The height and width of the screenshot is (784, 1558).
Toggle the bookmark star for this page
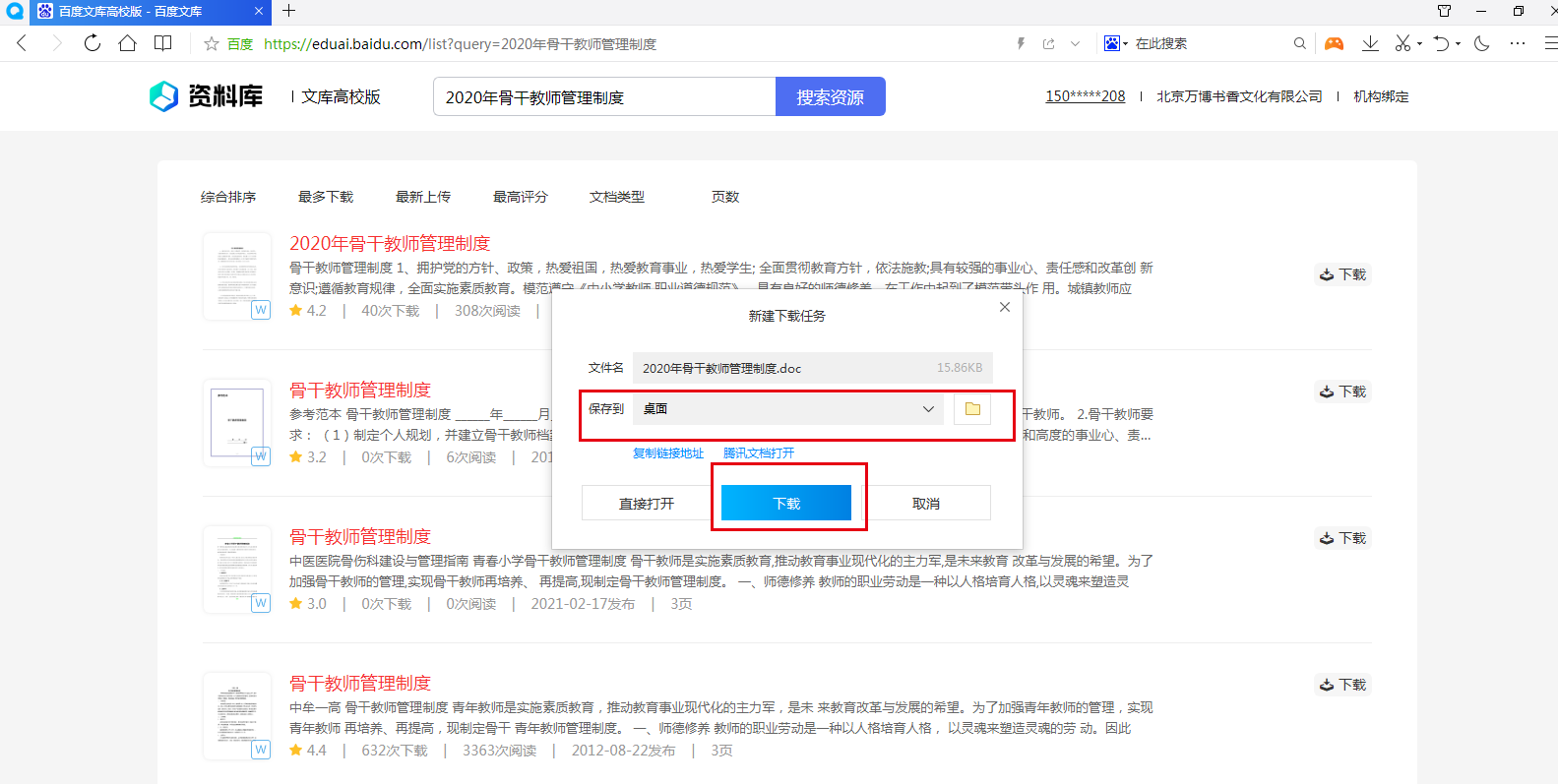[x=211, y=43]
